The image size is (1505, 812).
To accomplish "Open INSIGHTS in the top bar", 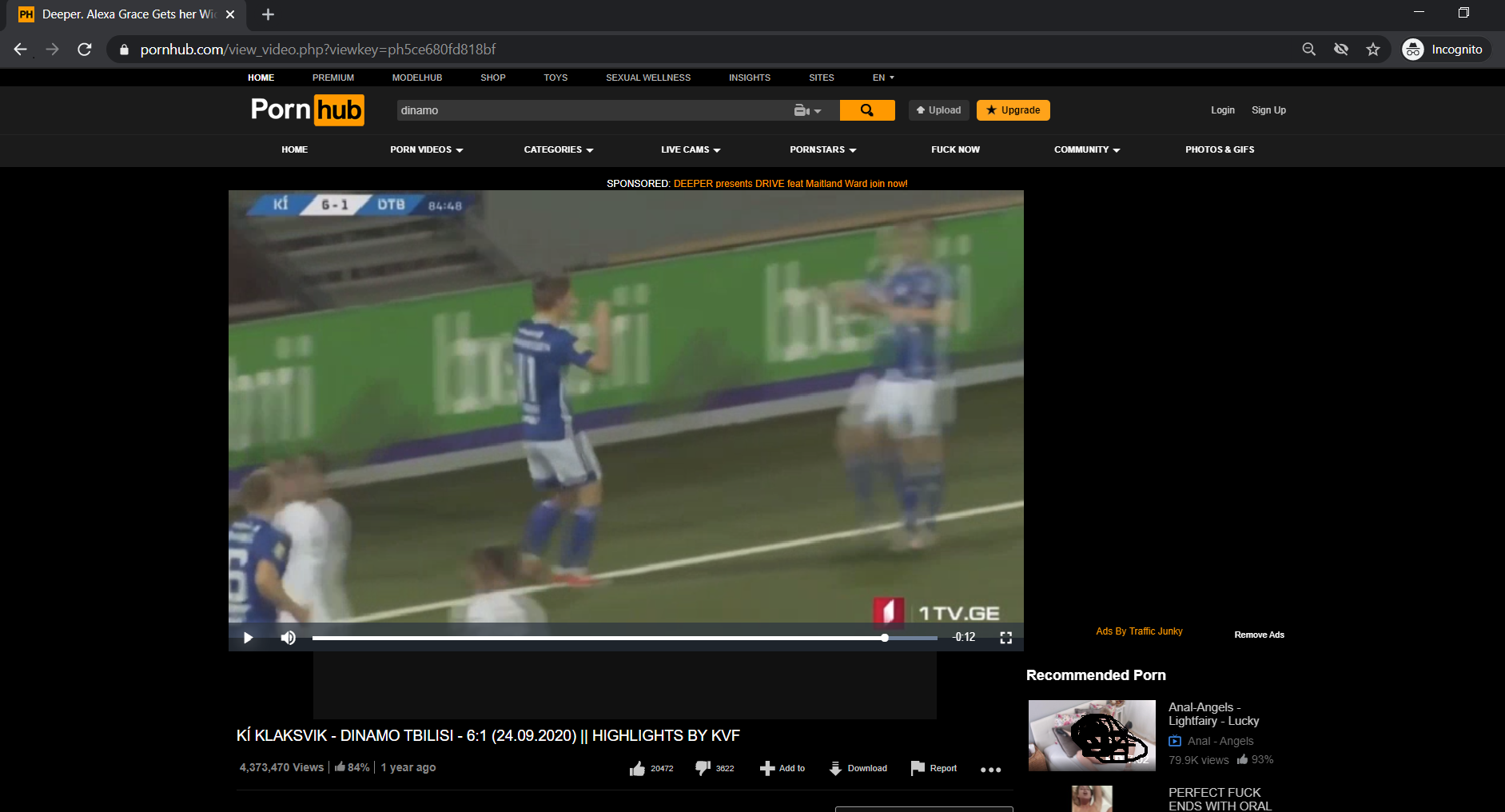I will 750,78.
